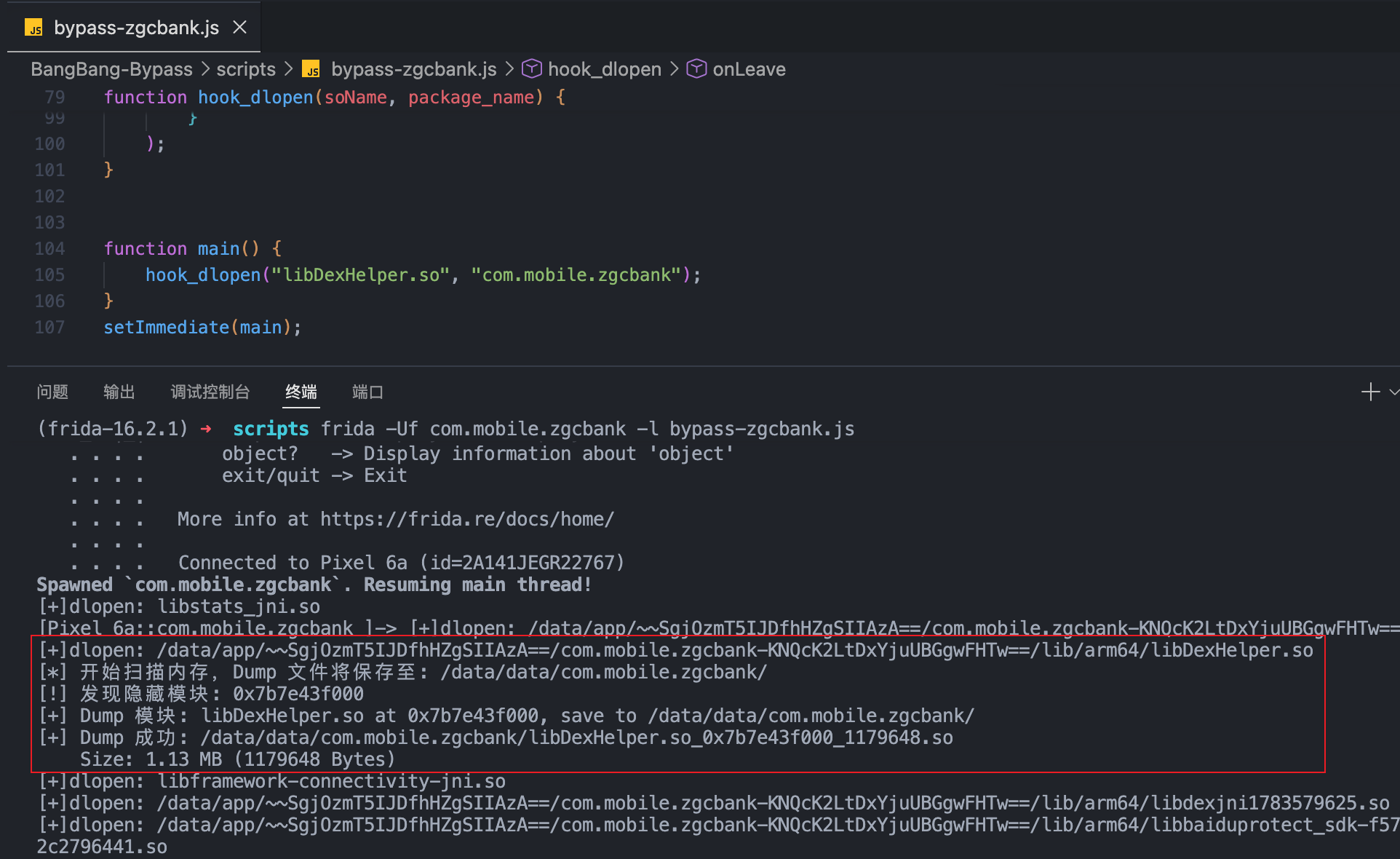Switch to the 调试控制台 panel tab

[x=210, y=392]
